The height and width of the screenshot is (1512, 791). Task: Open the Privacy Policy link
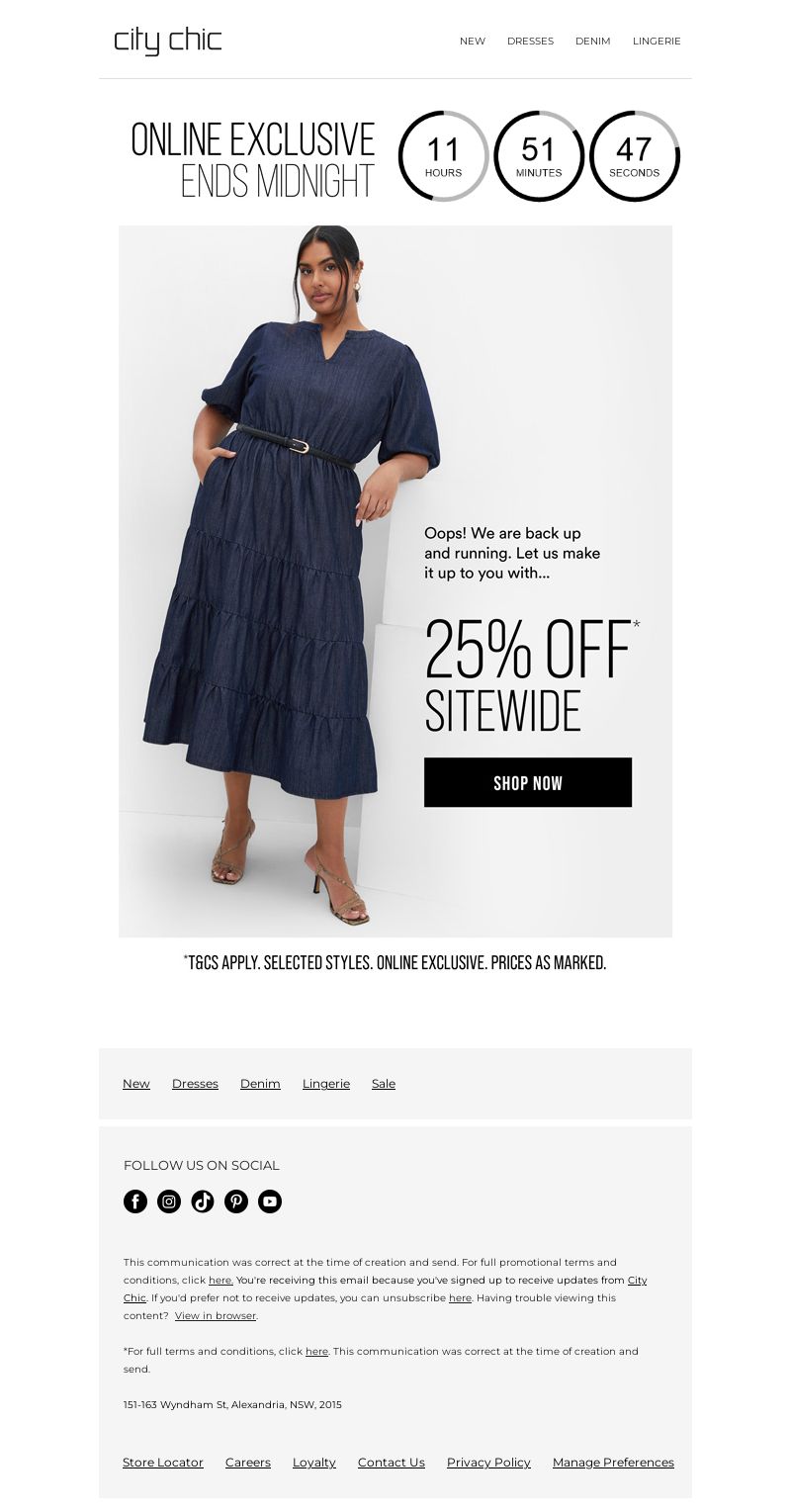tap(488, 1463)
